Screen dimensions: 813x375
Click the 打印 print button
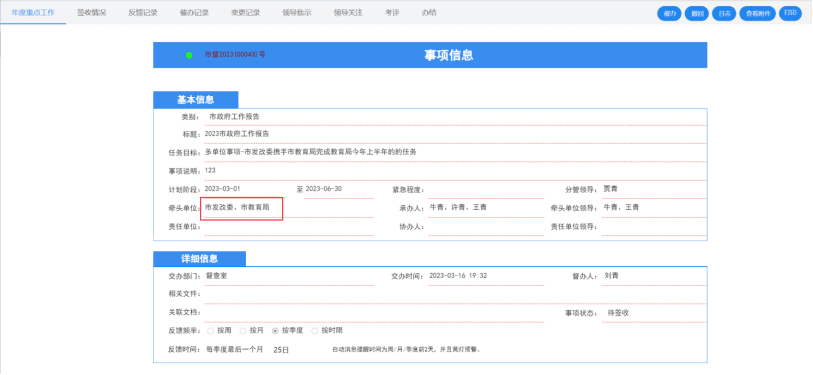[x=790, y=13]
